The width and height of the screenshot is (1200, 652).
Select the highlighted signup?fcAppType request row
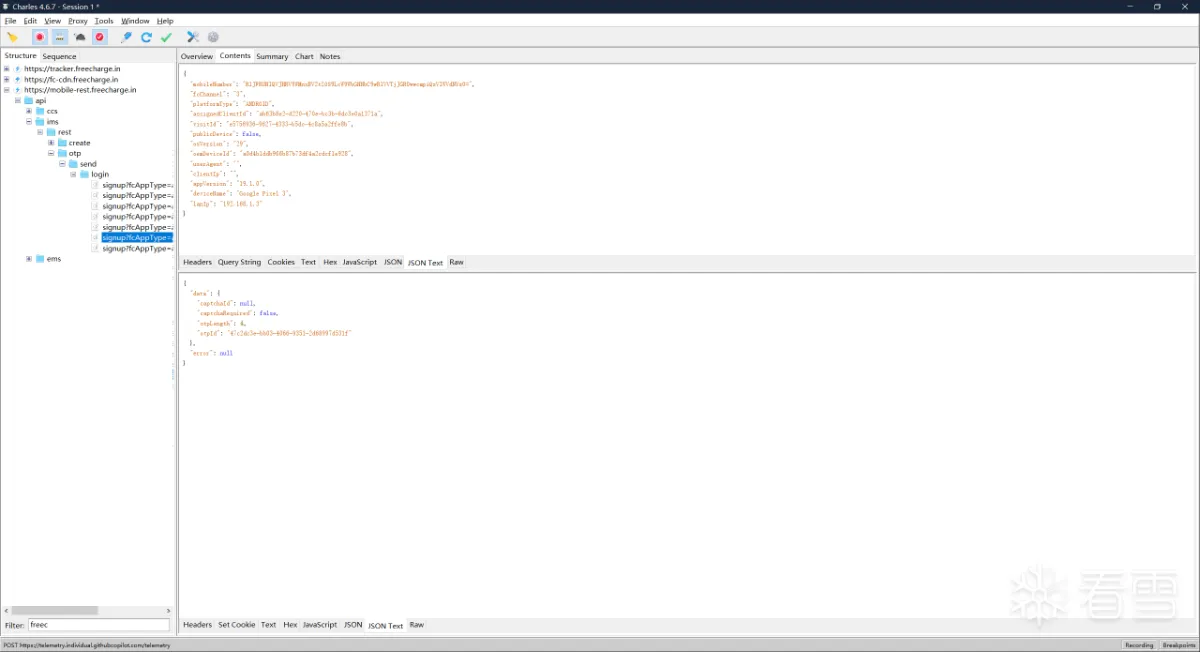pos(137,238)
